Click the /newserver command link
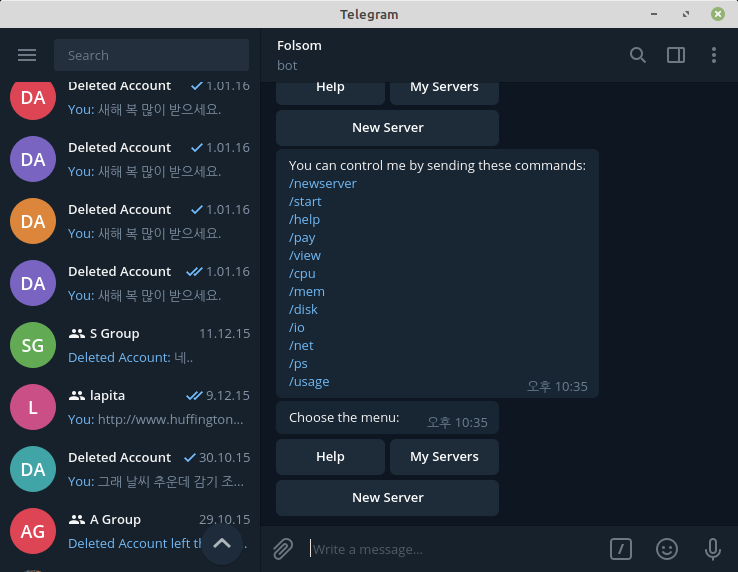This screenshot has height=572, width=738. 322,184
